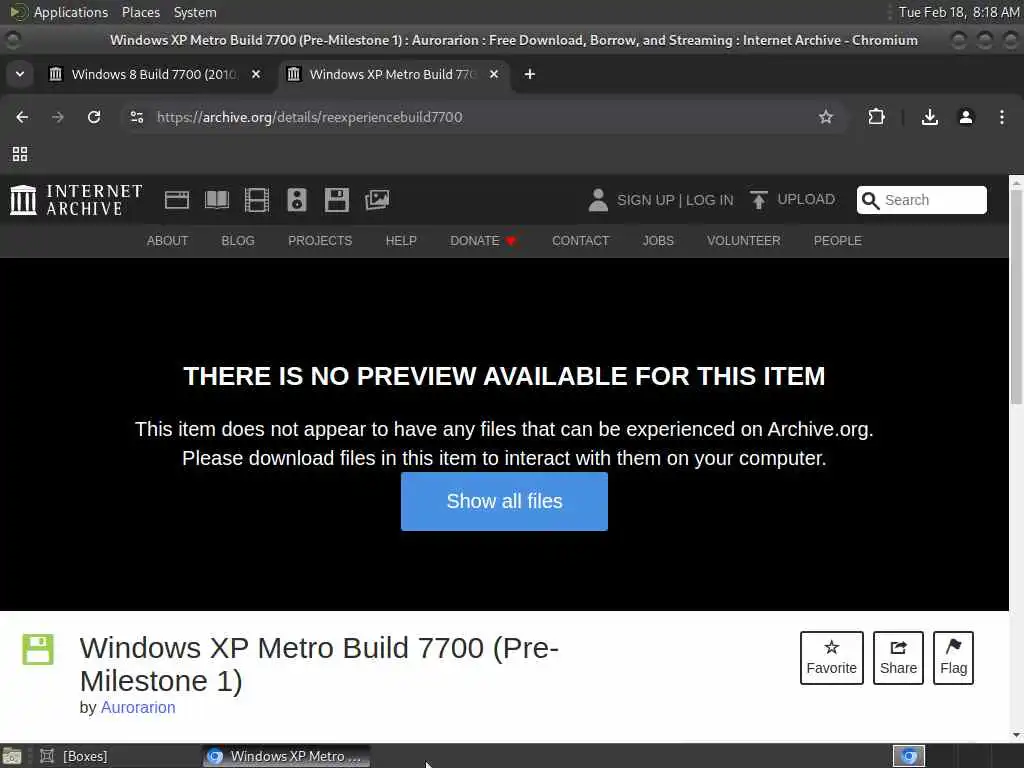Viewport: 1024px width, 768px height.
Task: View site information icon in address bar
Action: click(137, 117)
